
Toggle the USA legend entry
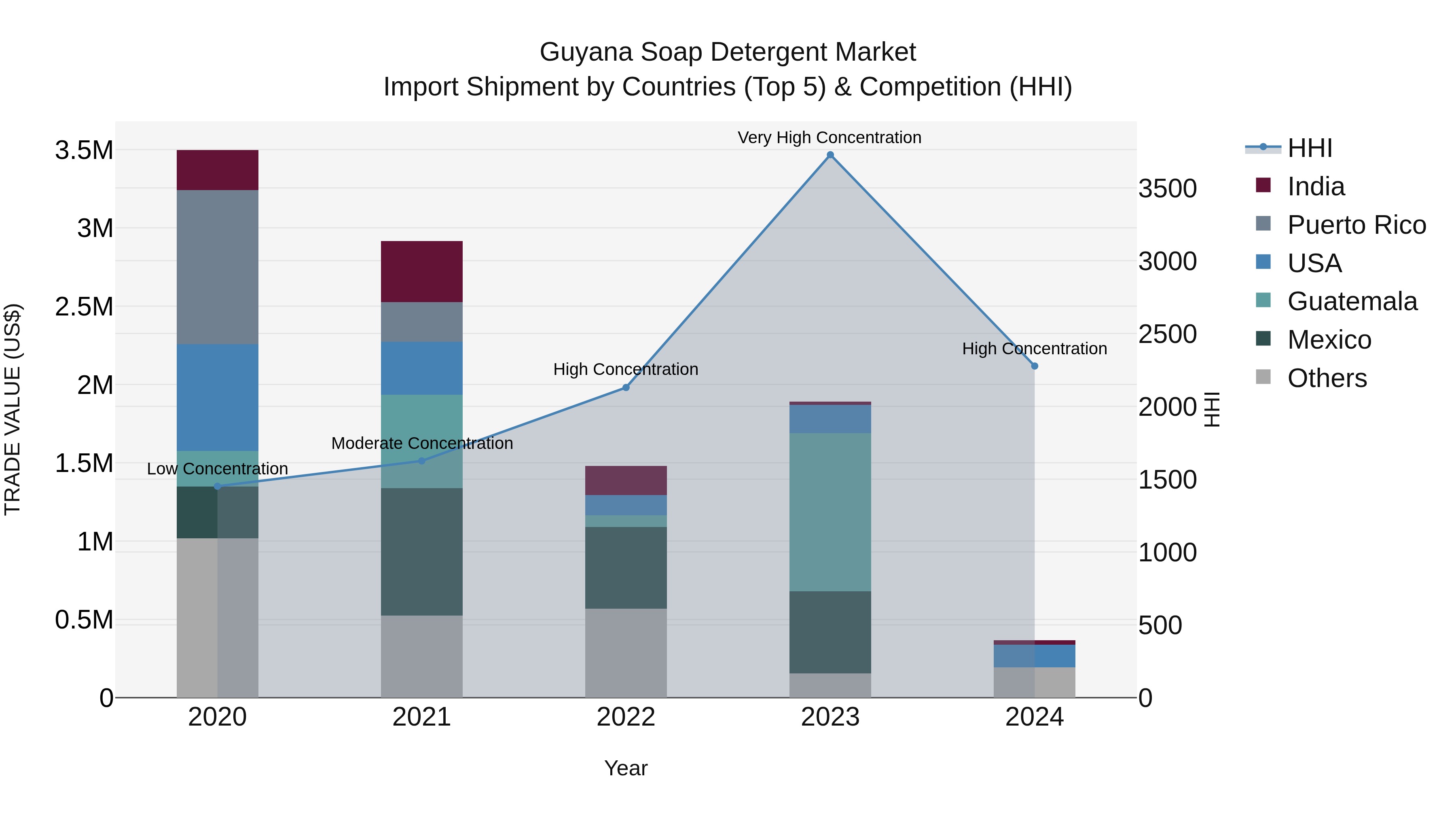tap(1298, 263)
